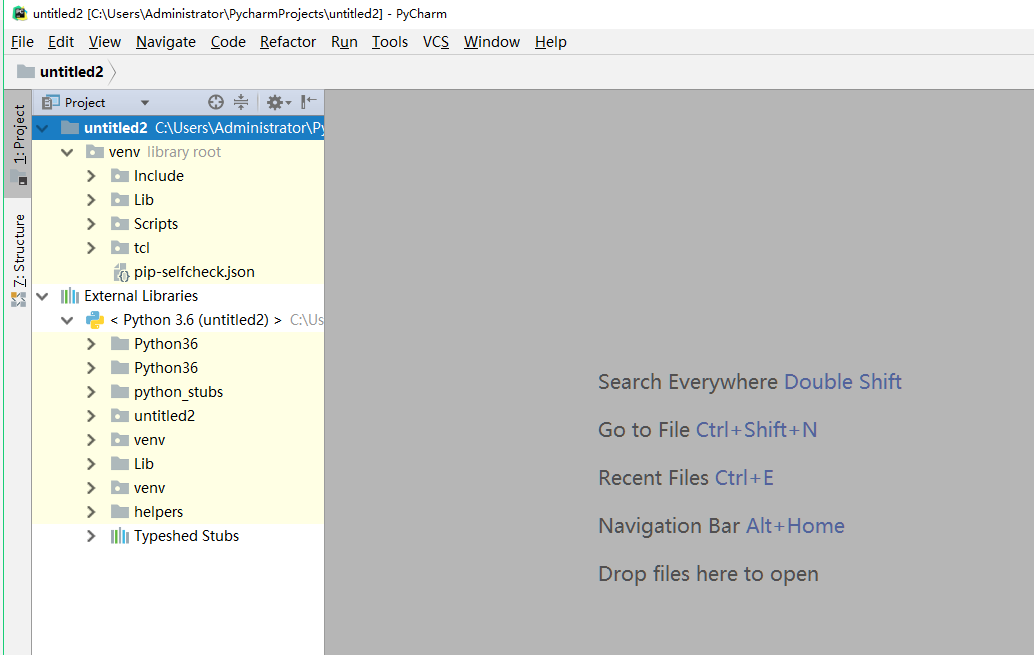Click the untitled2 folder icon in navigation bar
Image resolution: width=1034 pixels, height=655 pixels.
26,71
